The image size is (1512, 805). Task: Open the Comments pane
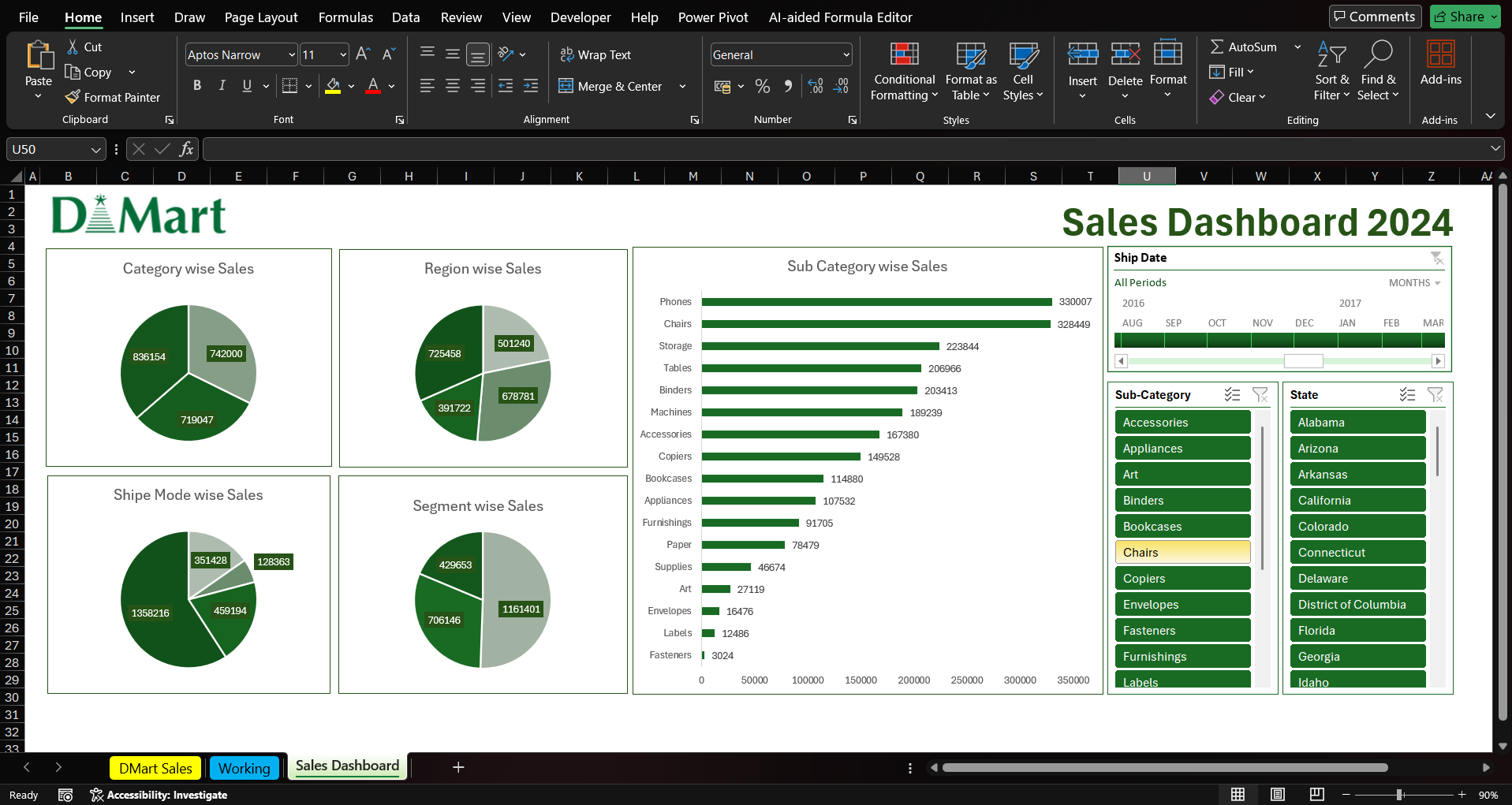pyautogui.click(x=1375, y=16)
